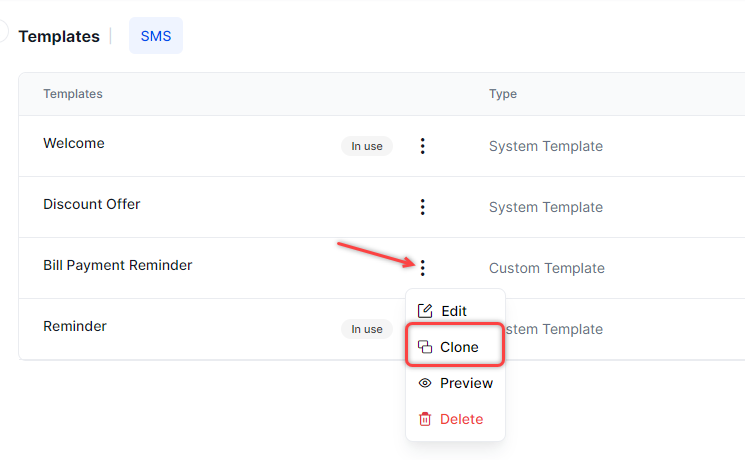Click the Templates column header in table

[x=73, y=94]
